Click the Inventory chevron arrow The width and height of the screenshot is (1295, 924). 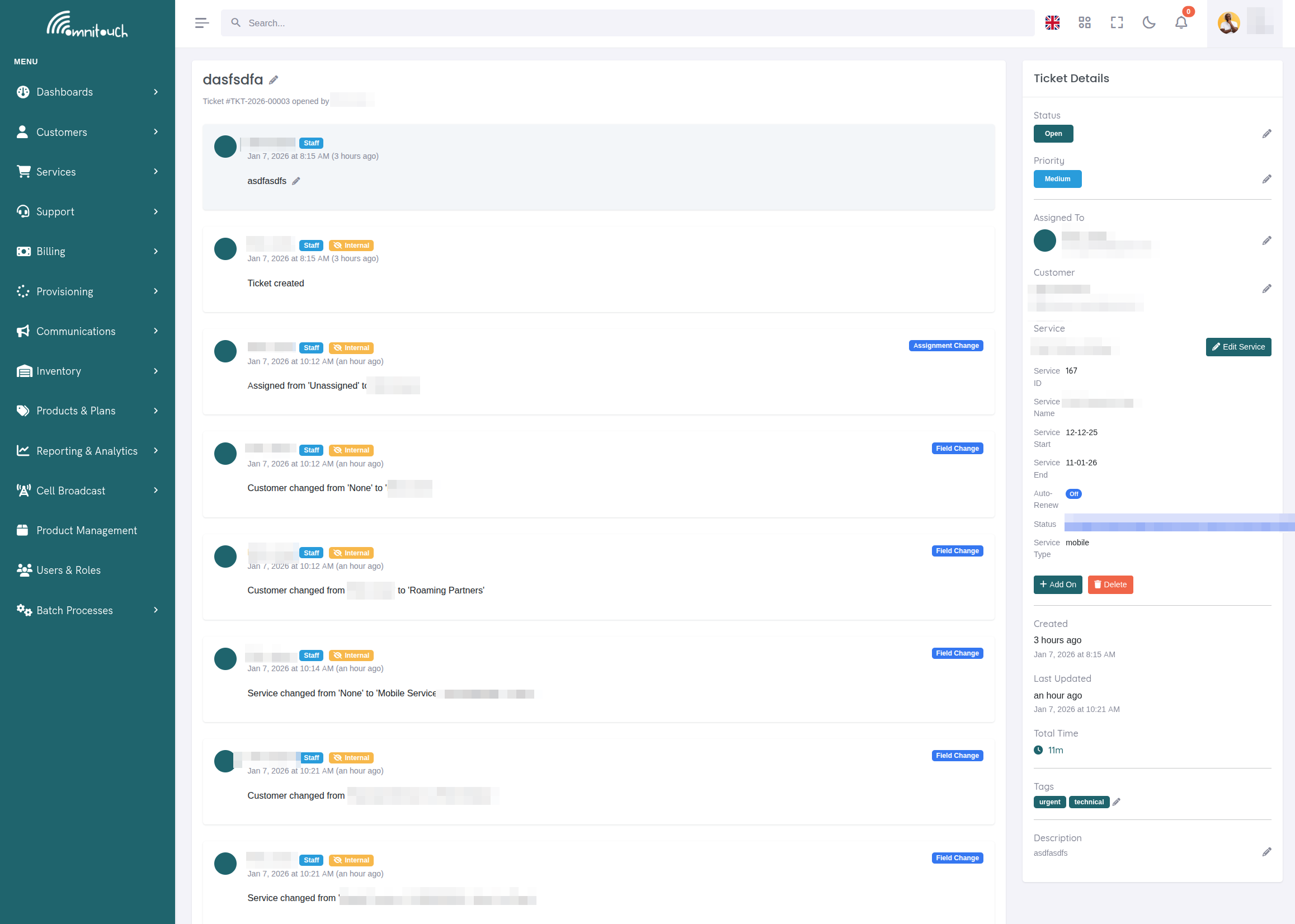pos(156,371)
